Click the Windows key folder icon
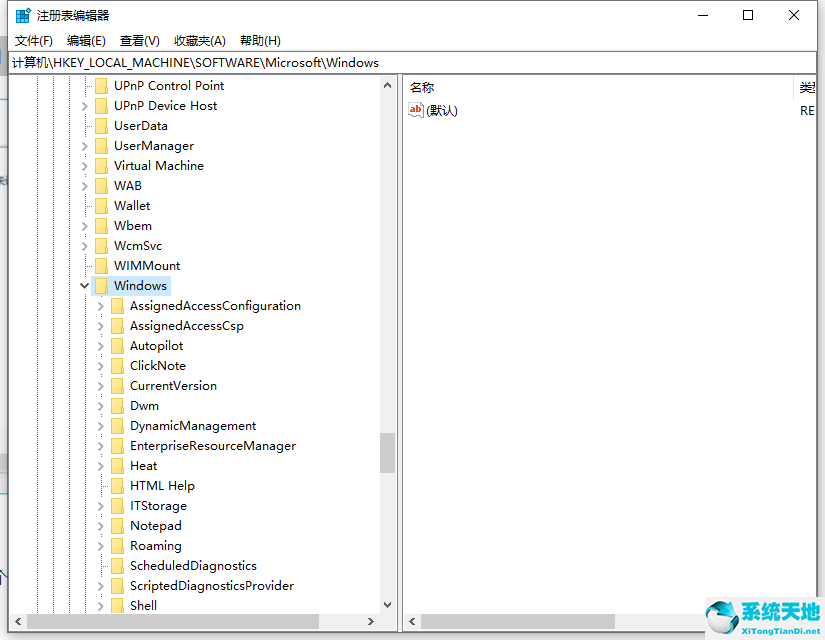The height and width of the screenshot is (640, 825). 103,285
